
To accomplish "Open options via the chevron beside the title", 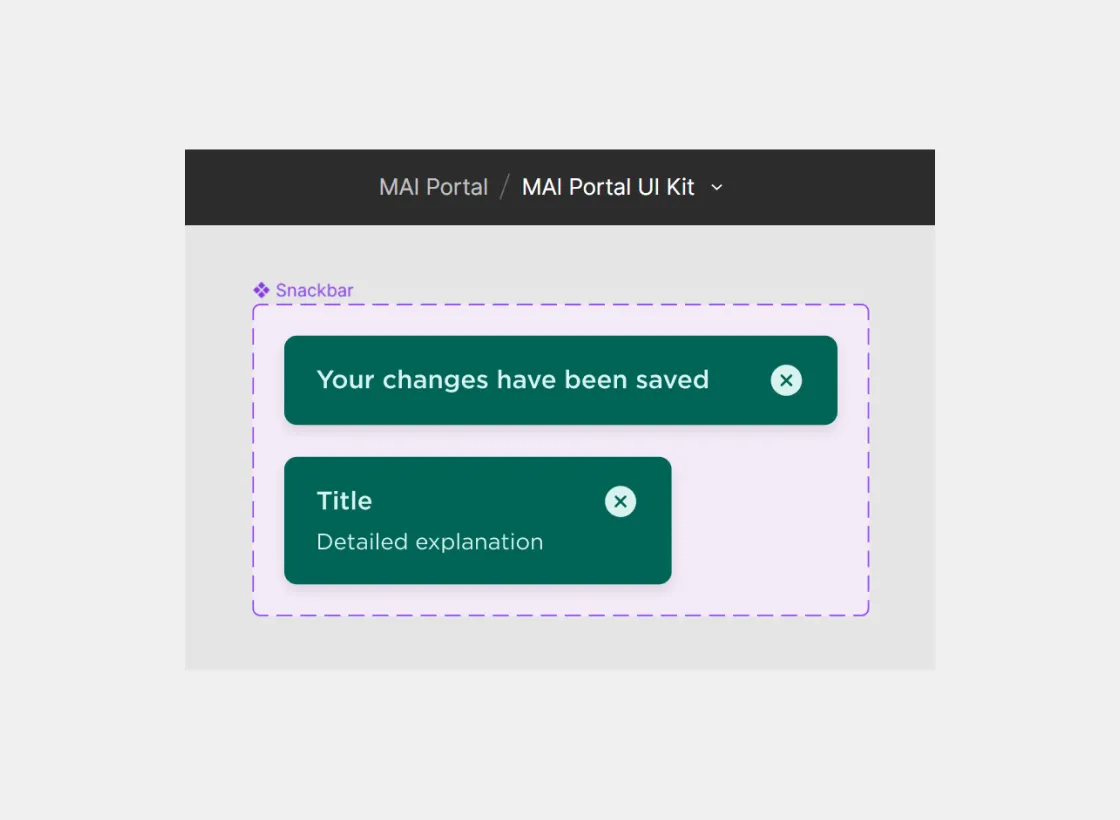I will (716, 187).
